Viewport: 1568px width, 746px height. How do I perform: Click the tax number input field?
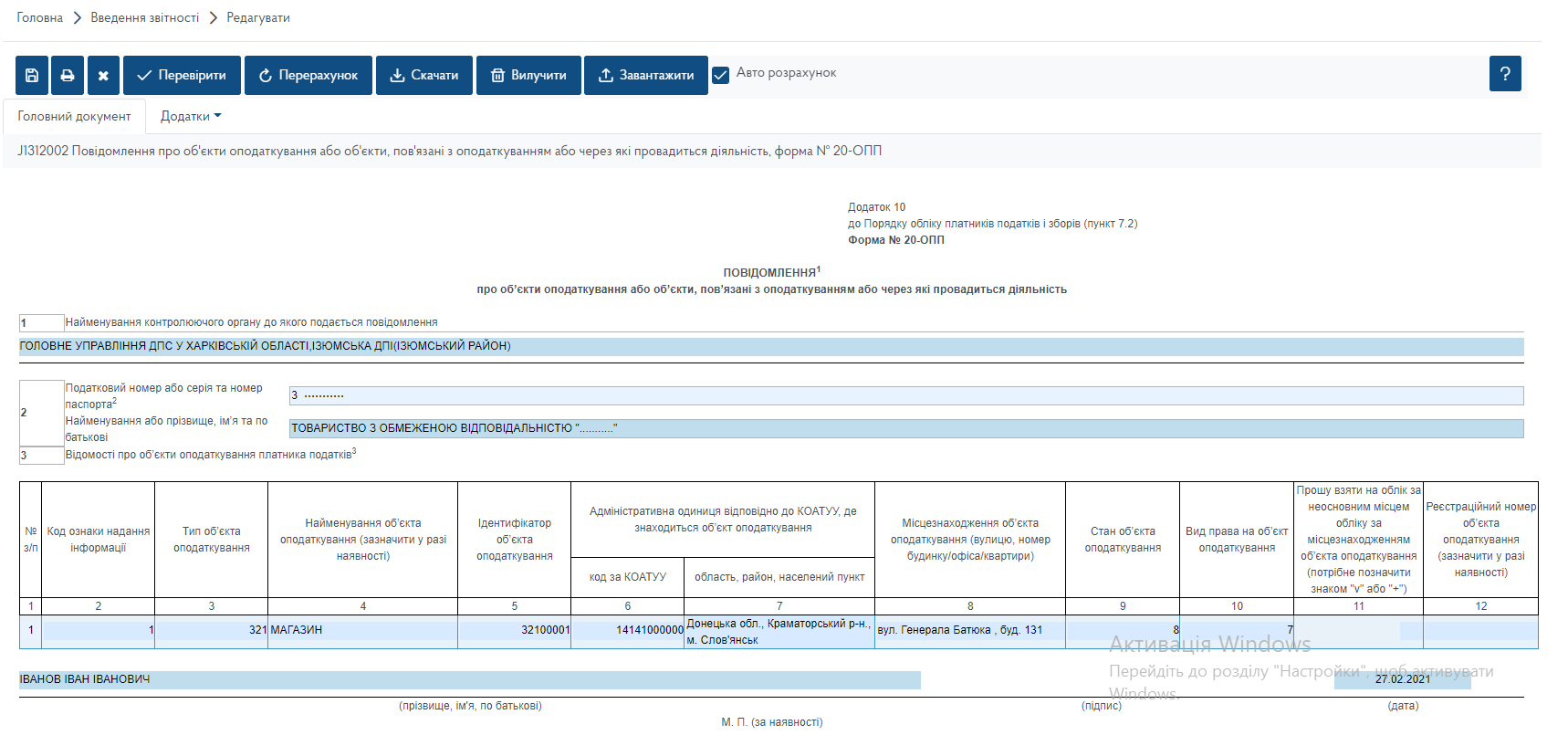click(x=906, y=395)
